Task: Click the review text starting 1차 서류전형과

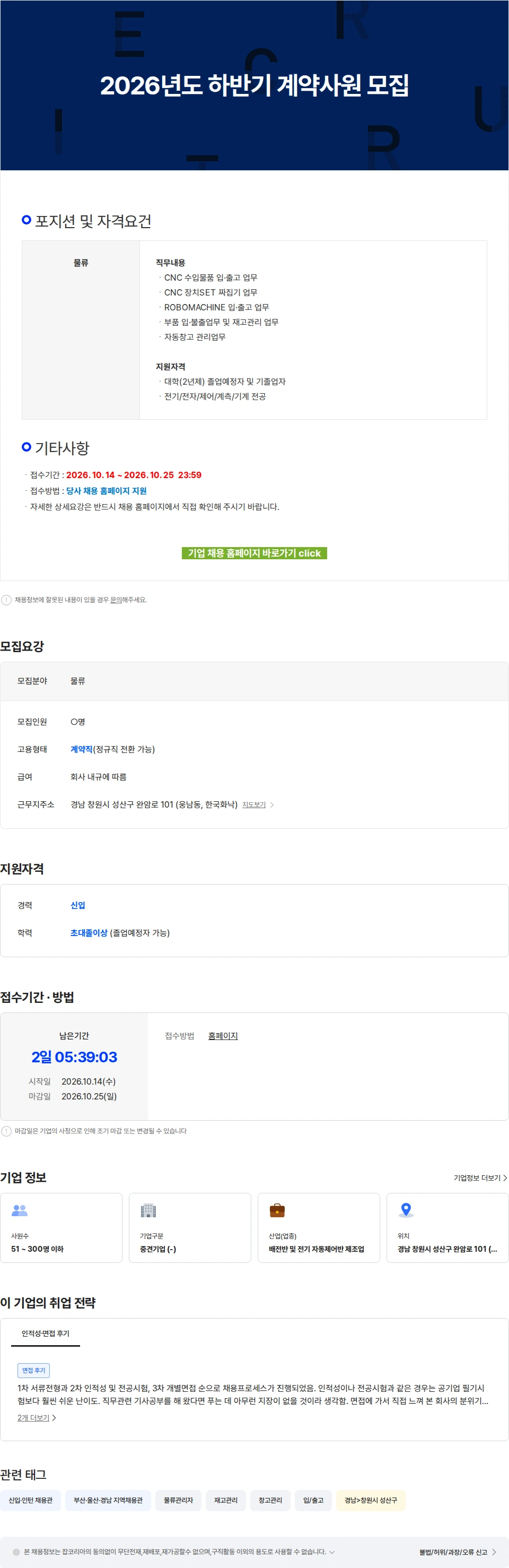Action: (x=253, y=1394)
